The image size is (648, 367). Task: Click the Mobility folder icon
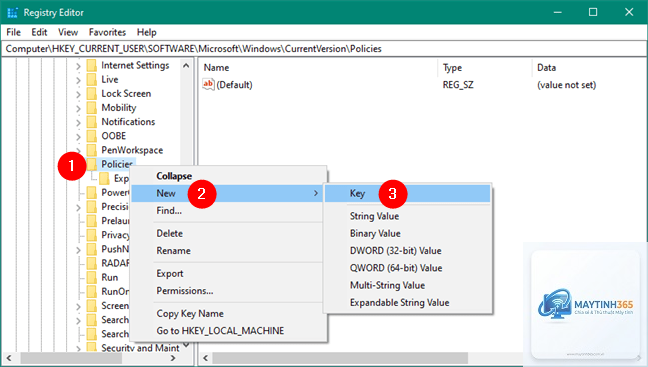[x=92, y=107]
